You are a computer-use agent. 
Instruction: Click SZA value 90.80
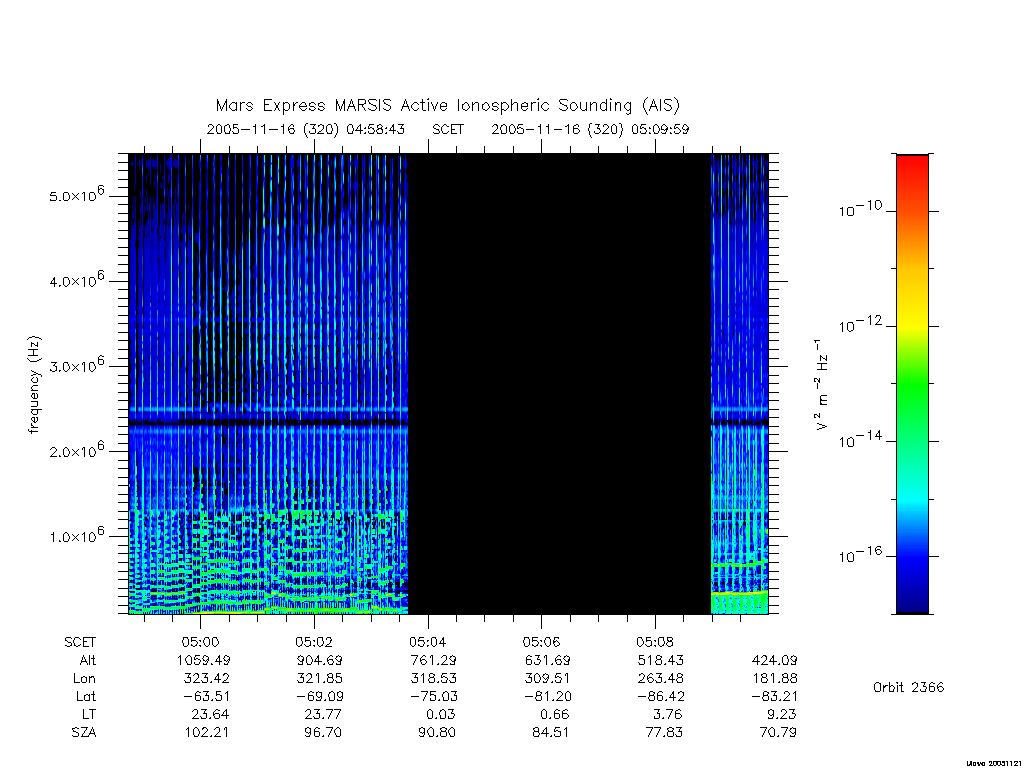[436, 733]
